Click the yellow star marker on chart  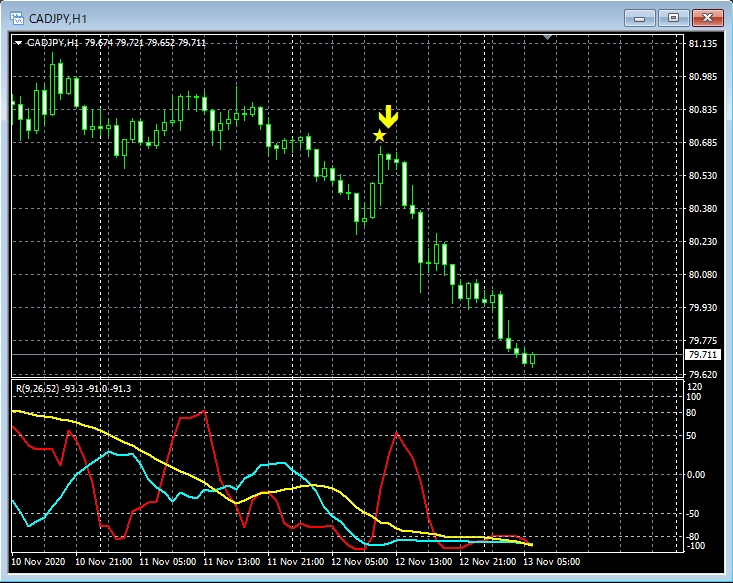tap(379, 135)
